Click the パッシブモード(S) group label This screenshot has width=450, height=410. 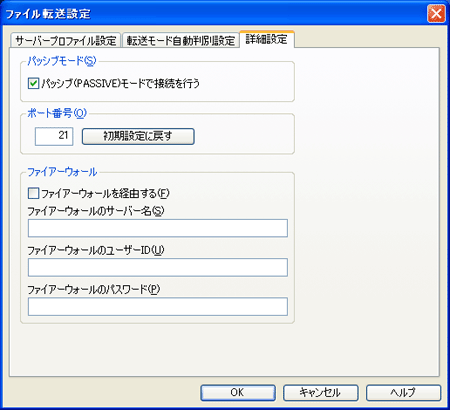[x=62, y=61]
